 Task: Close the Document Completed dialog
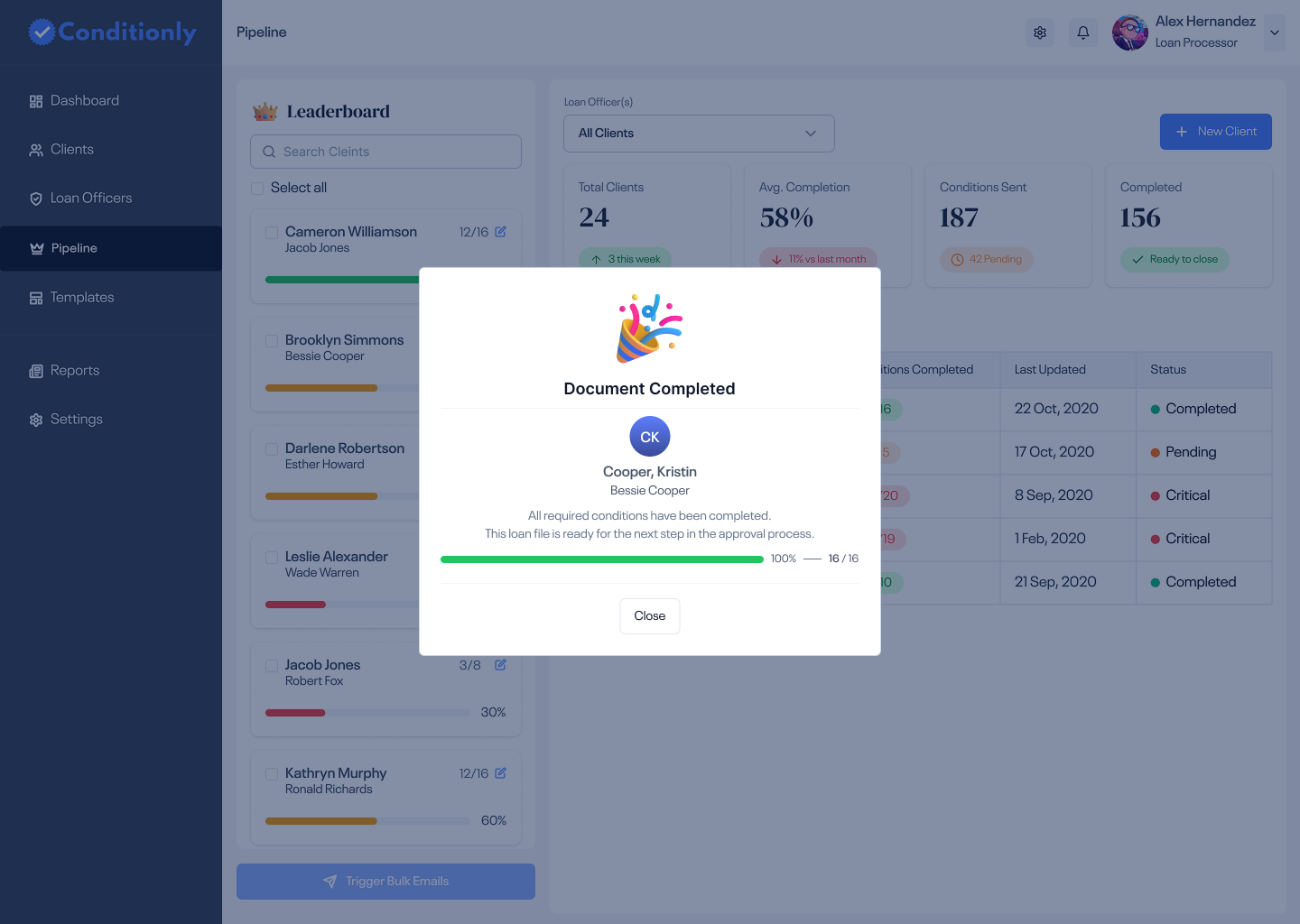[649, 615]
